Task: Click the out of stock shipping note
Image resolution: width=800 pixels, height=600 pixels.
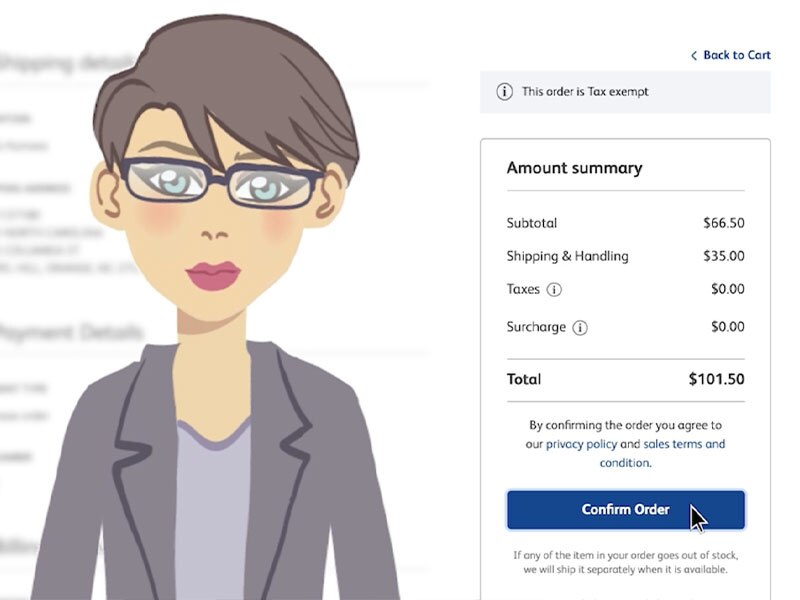Action: [626, 562]
